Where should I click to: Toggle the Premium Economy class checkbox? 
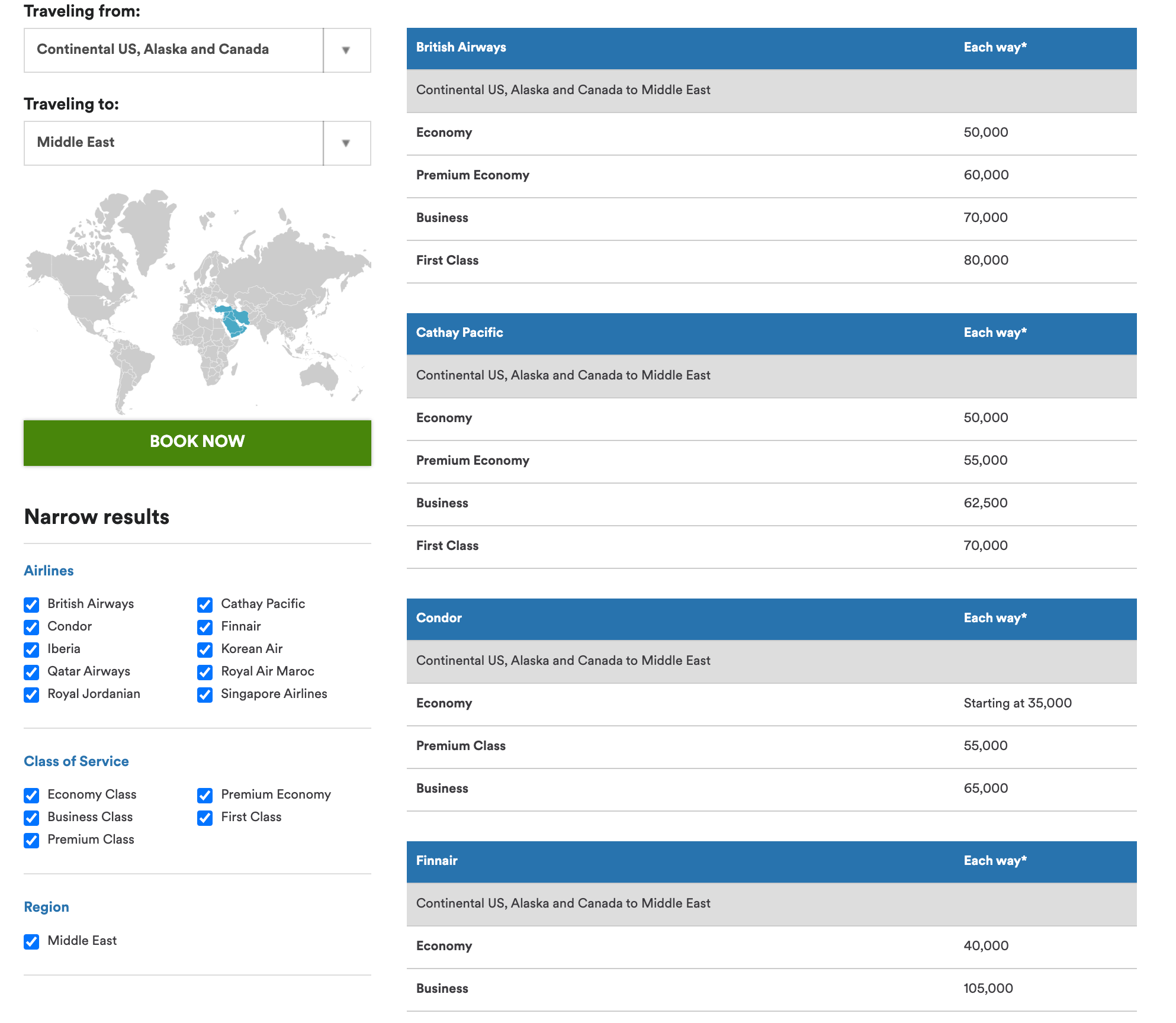[205, 795]
